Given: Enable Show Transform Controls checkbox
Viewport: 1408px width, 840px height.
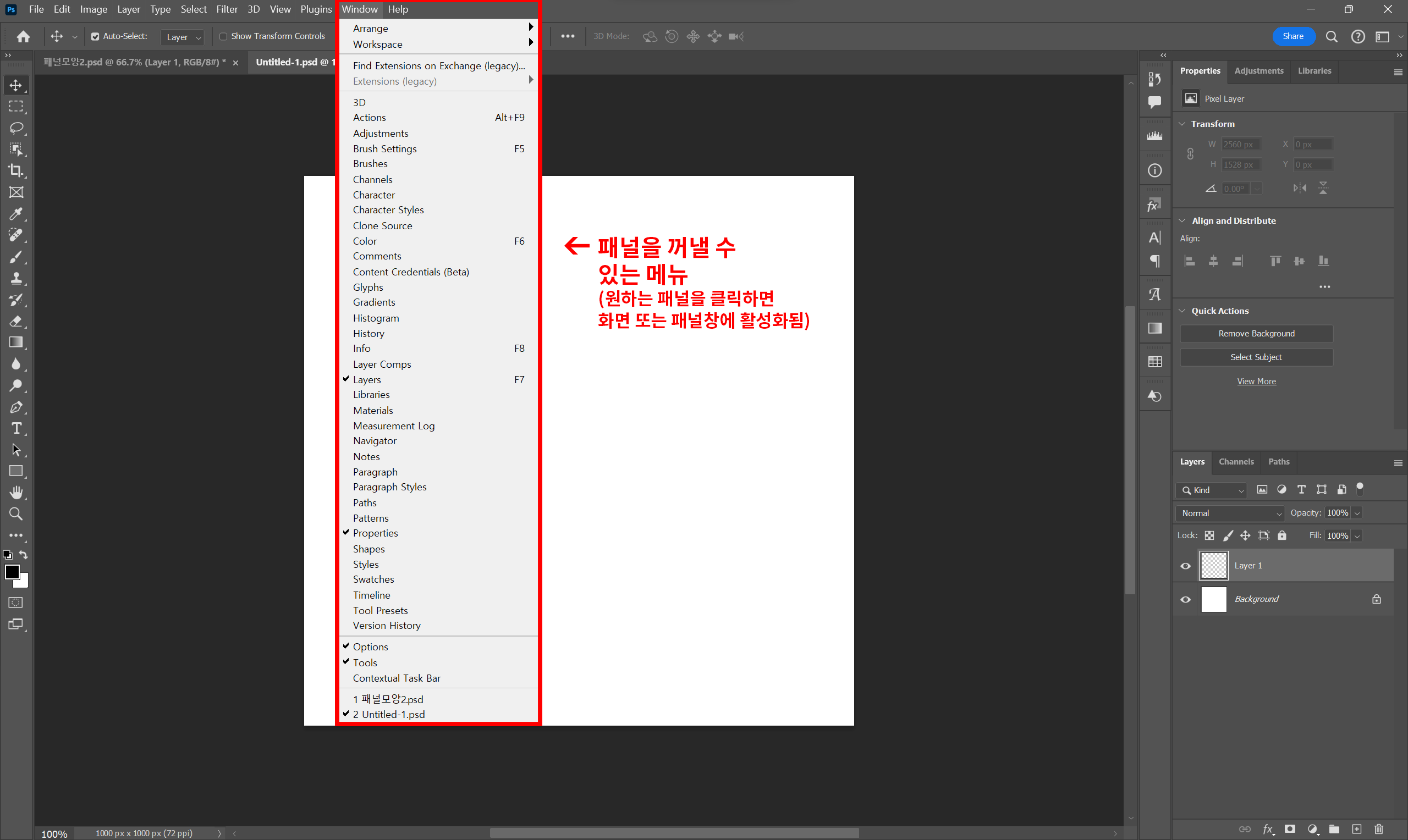Looking at the screenshot, I should 223,36.
